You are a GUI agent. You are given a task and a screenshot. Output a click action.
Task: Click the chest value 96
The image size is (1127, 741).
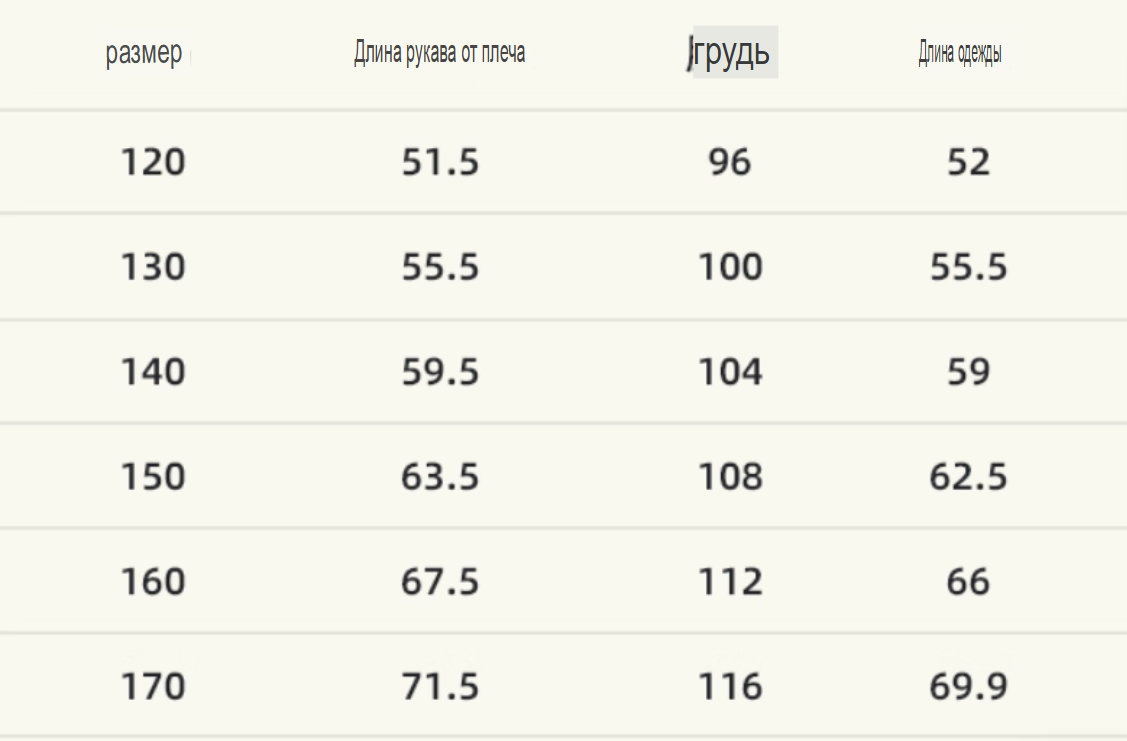click(729, 162)
